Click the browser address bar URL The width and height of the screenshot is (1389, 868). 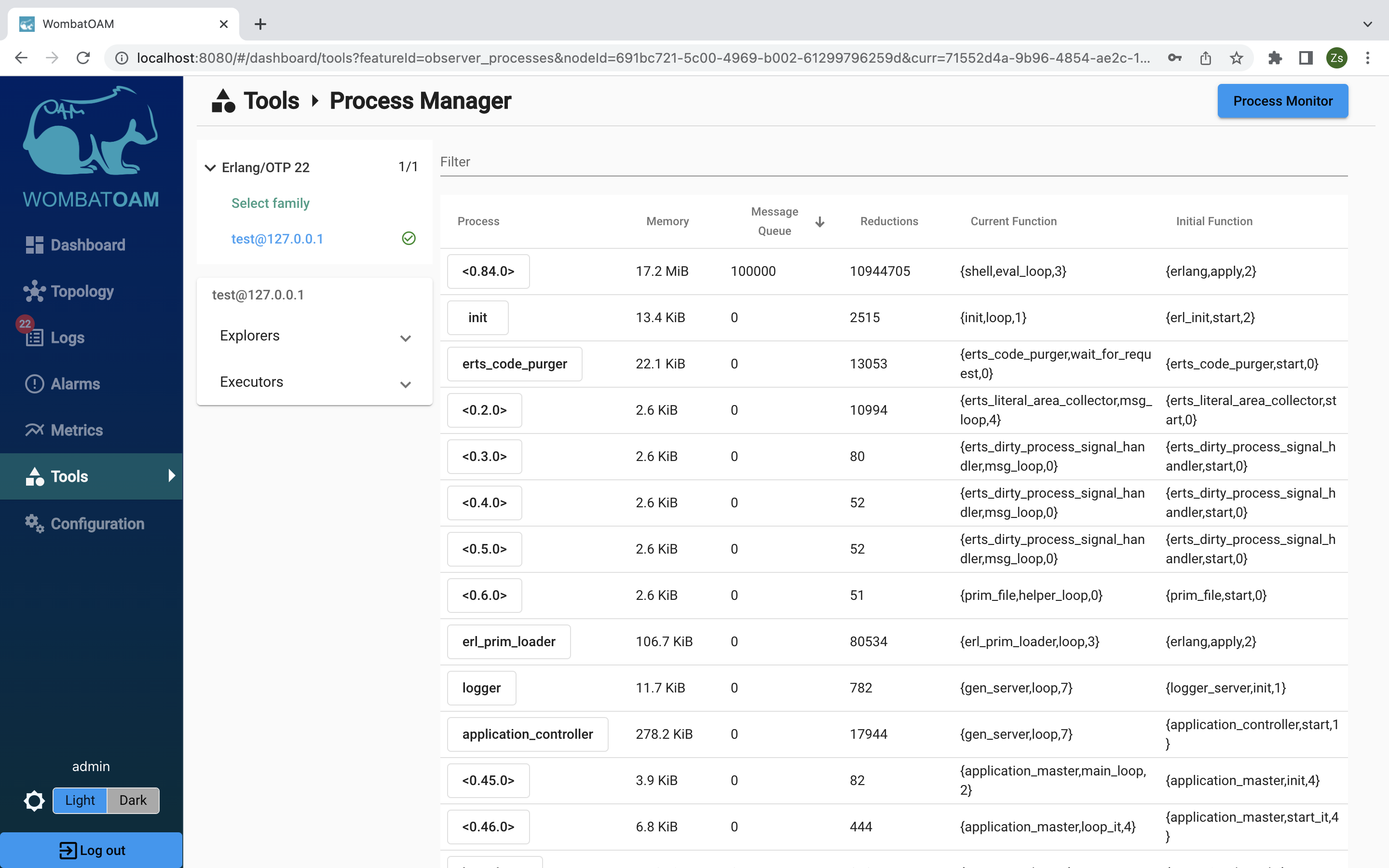pyautogui.click(x=643, y=58)
